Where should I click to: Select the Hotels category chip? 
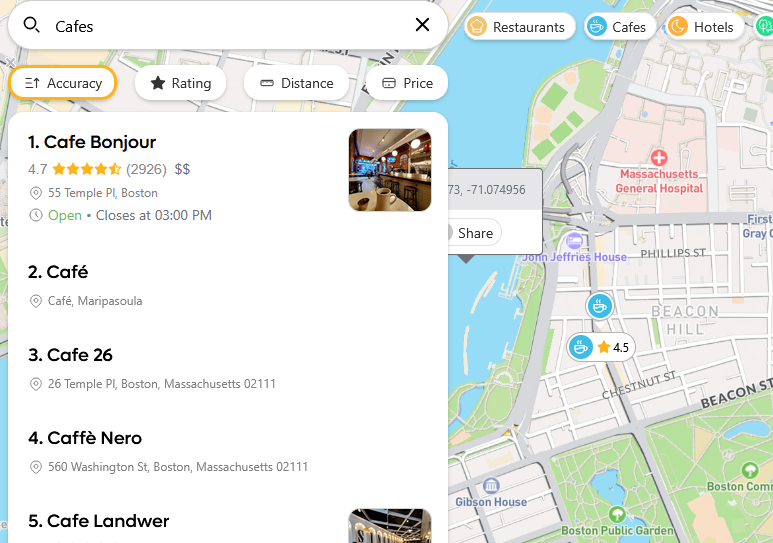tap(702, 27)
